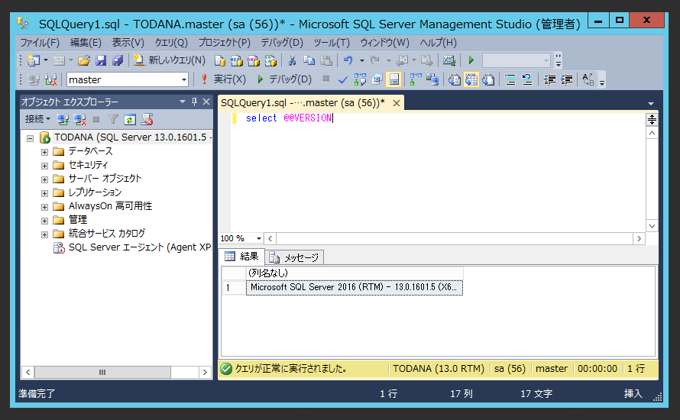The height and width of the screenshot is (420, 680).
Task: Switch output to Results to File
Action: click(488, 80)
